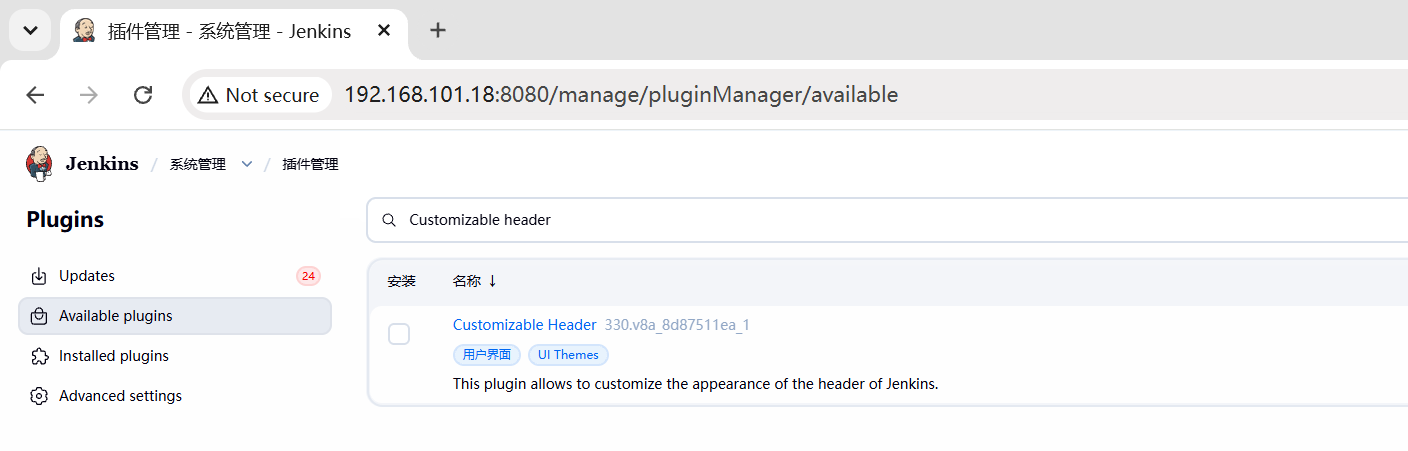Viewport: 1408px width, 451px height.
Task: Click the Installed plugins puzzle piece icon
Action: [39, 356]
